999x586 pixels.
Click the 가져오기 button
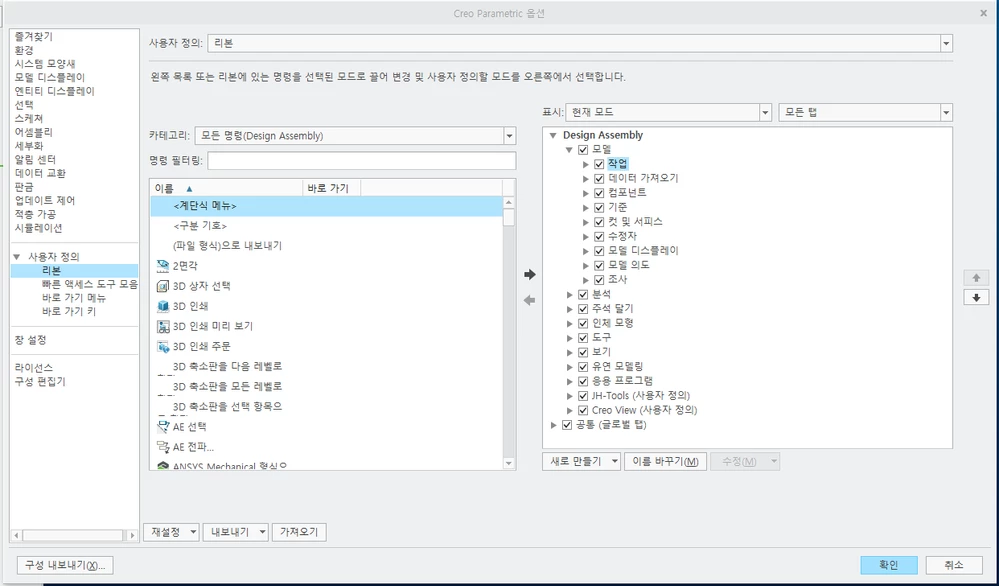click(297, 531)
